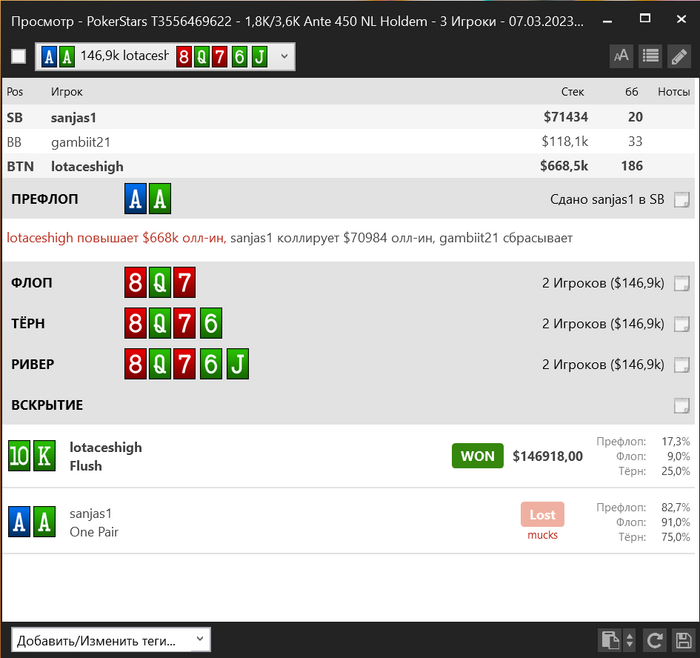Image resolution: width=700 pixels, height=658 pixels.
Task: Click the blue ace card in ПРЕФЛОП row
Action: coord(135,199)
